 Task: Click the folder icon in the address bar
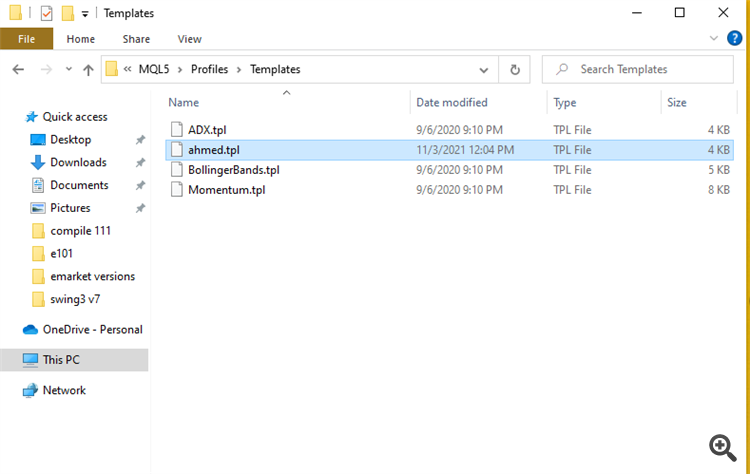[x=111, y=69]
